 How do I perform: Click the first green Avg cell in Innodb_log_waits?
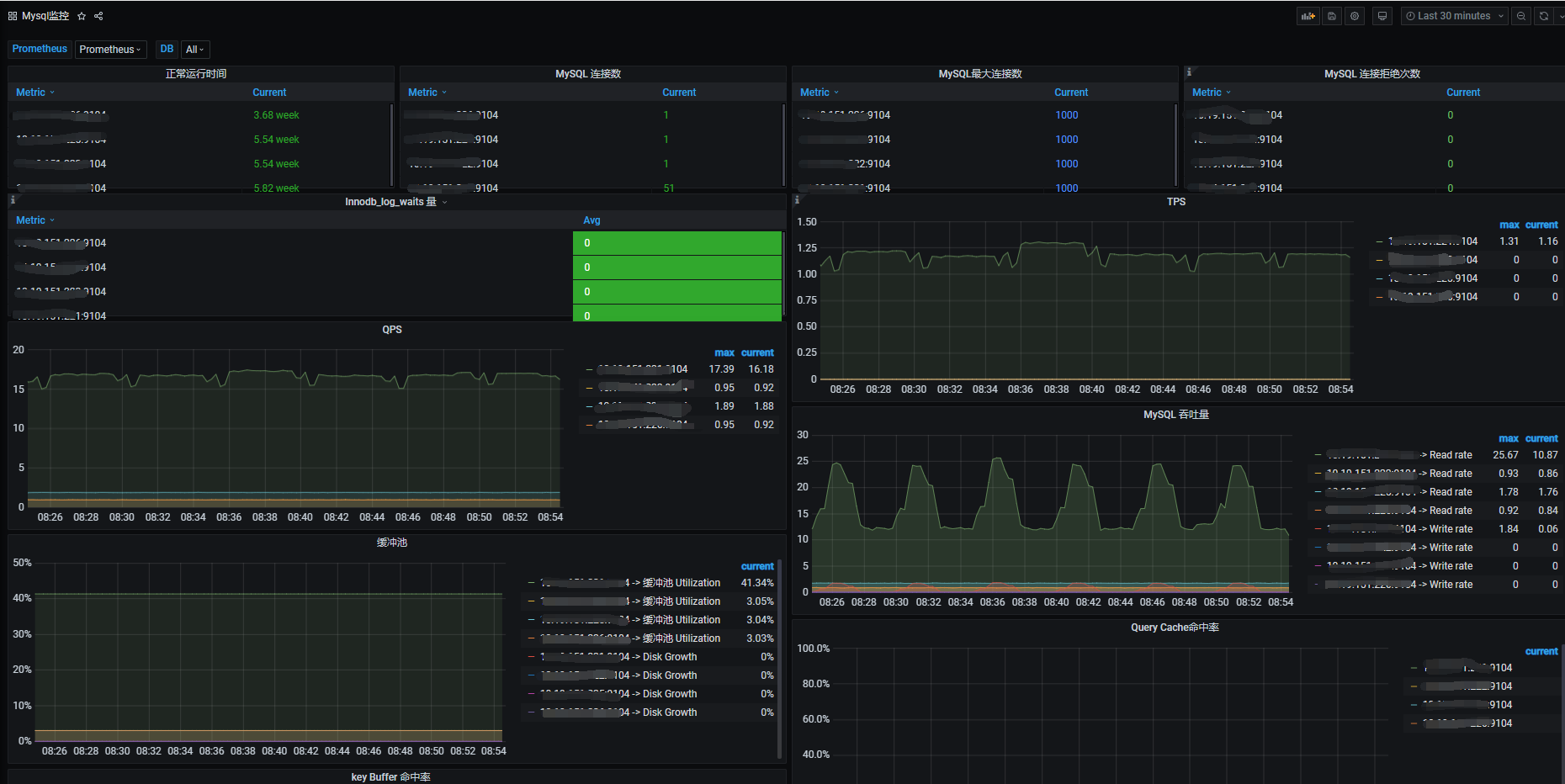[x=677, y=243]
